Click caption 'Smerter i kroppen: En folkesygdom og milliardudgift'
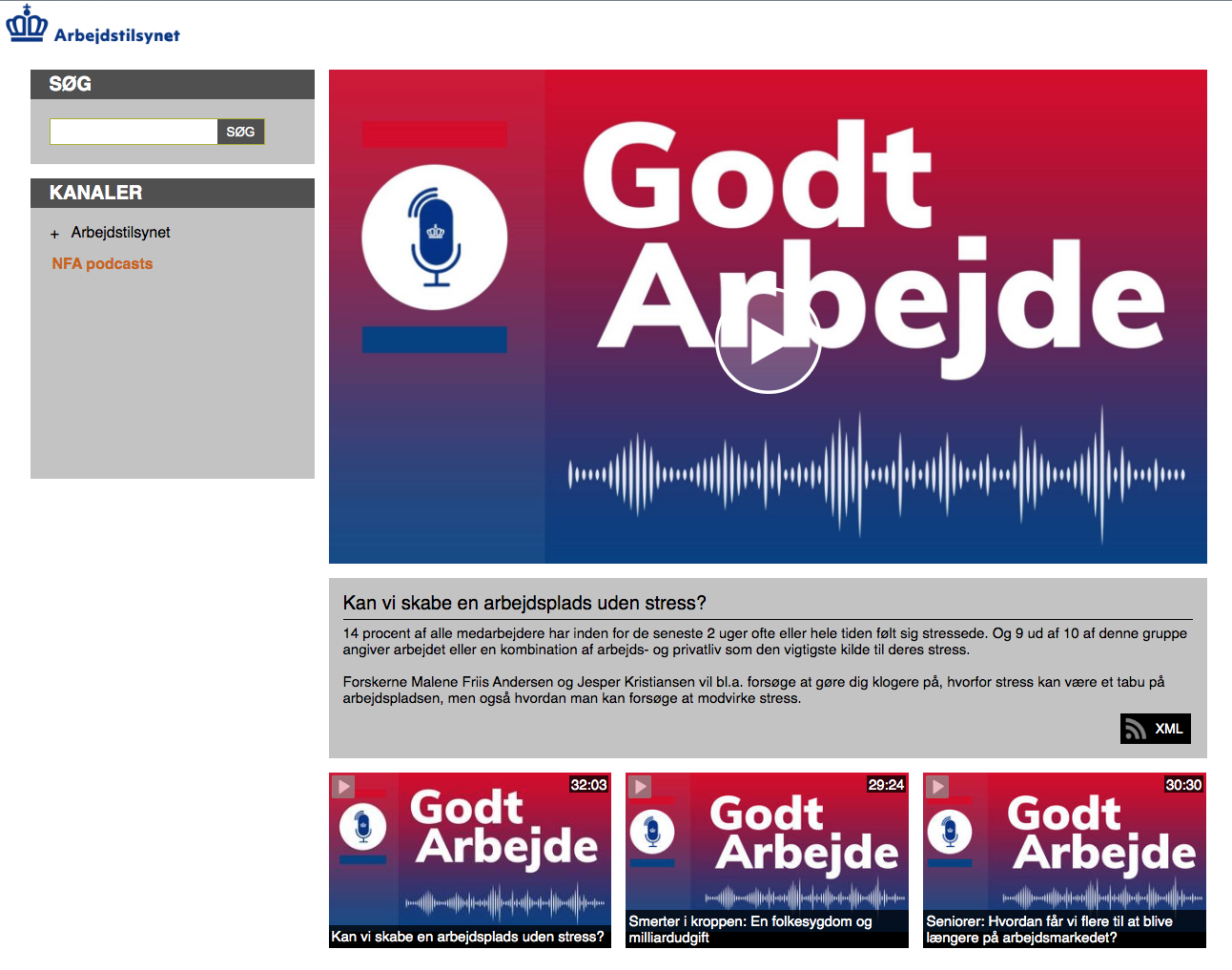The height and width of the screenshot is (970, 1232). (x=750, y=929)
